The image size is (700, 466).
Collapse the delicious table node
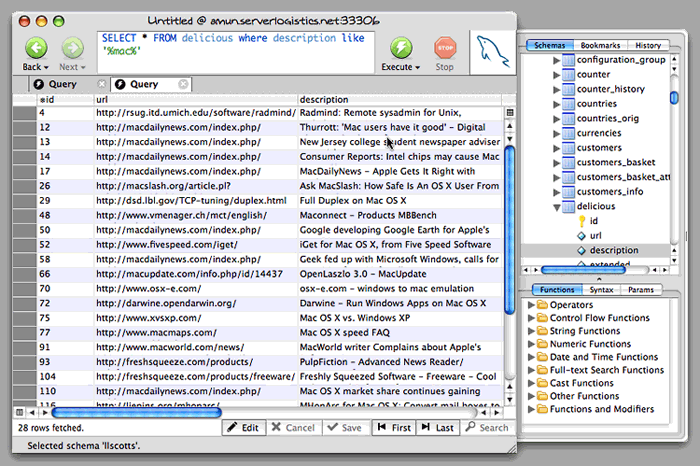(556, 207)
